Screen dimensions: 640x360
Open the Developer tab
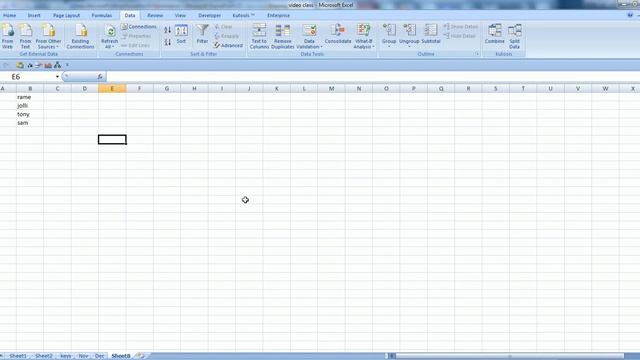(209, 16)
